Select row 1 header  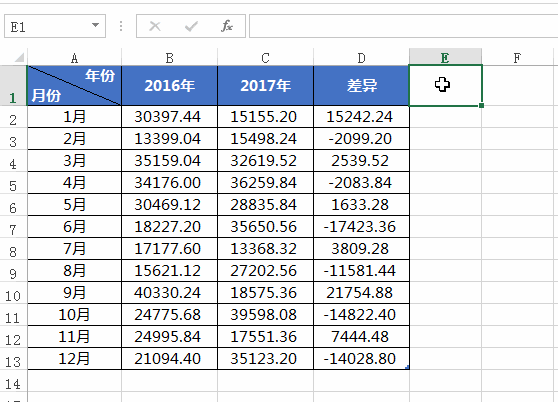pyautogui.click(x=13, y=86)
